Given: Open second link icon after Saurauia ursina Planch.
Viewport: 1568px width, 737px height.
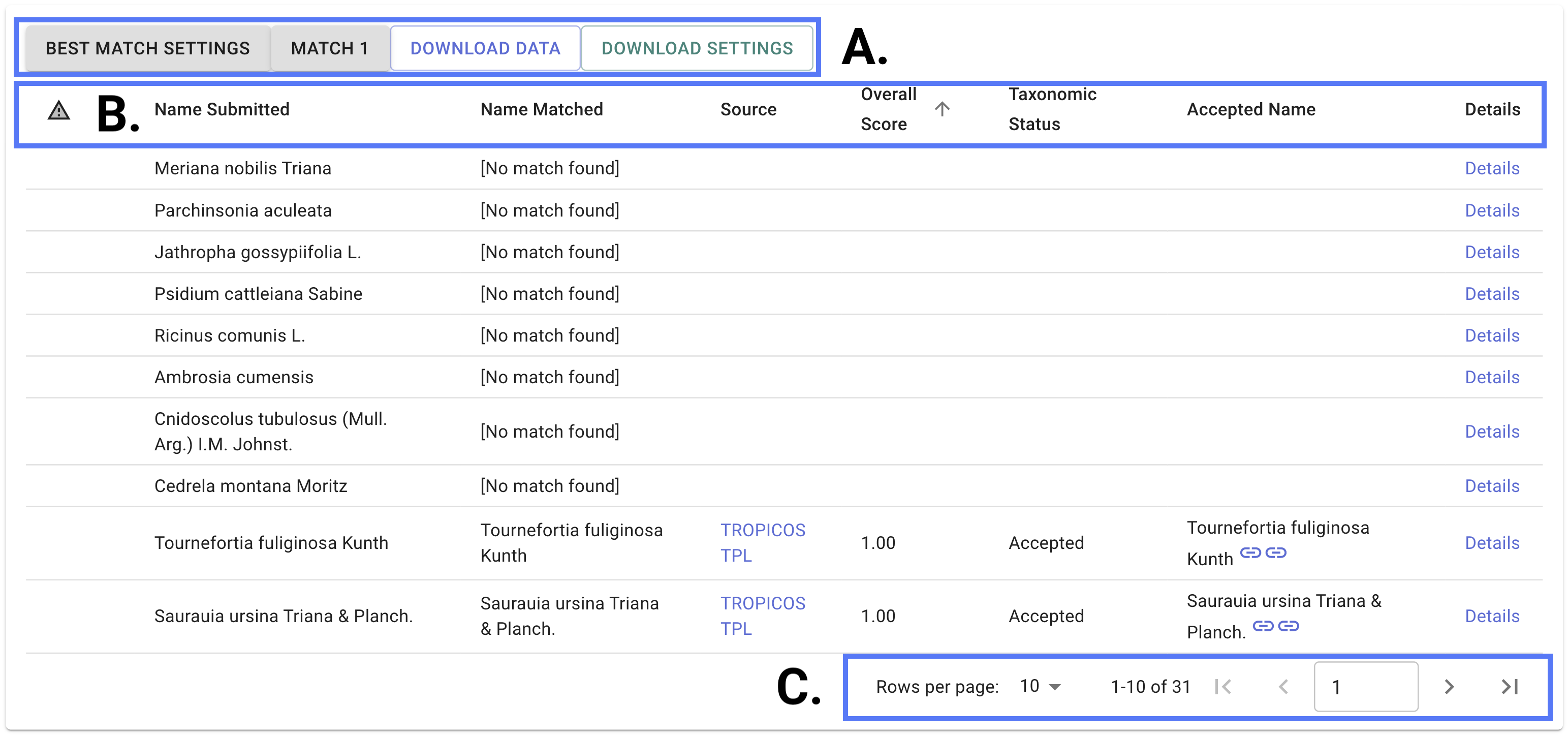Looking at the screenshot, I should [x=1288, y=626].
